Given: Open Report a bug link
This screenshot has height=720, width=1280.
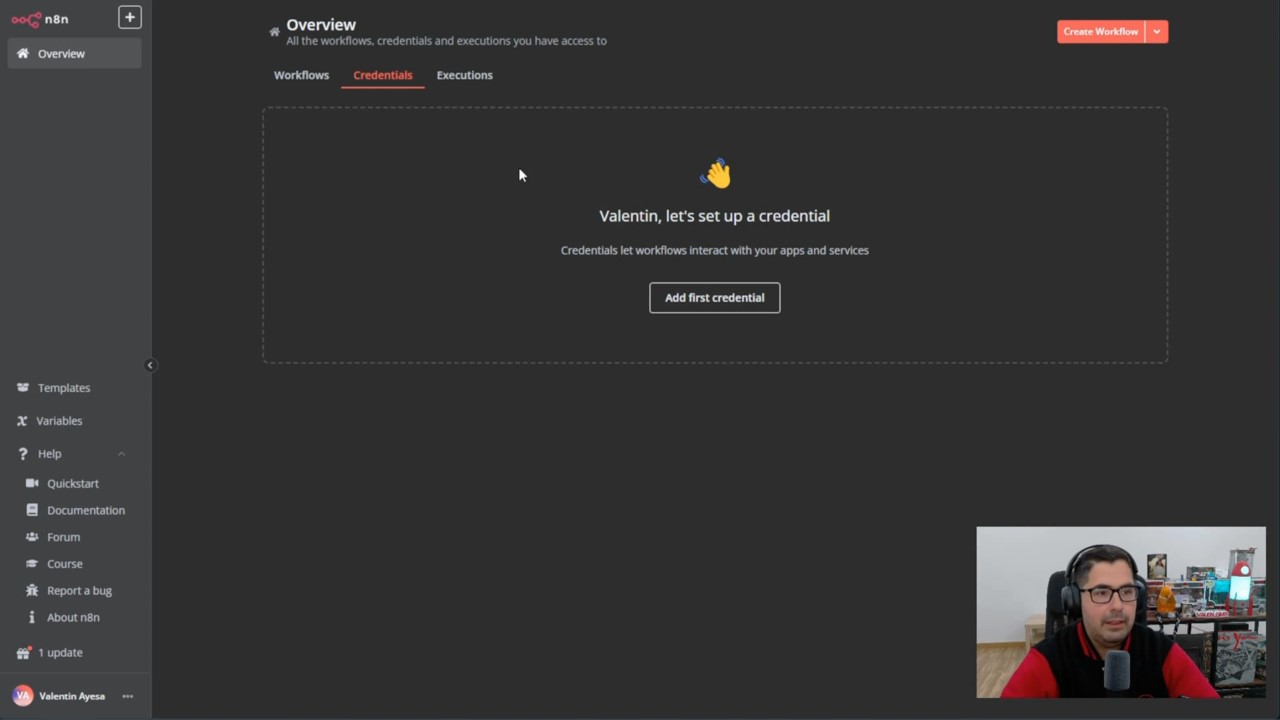Looking at the screenshot, I should [79, 591].
